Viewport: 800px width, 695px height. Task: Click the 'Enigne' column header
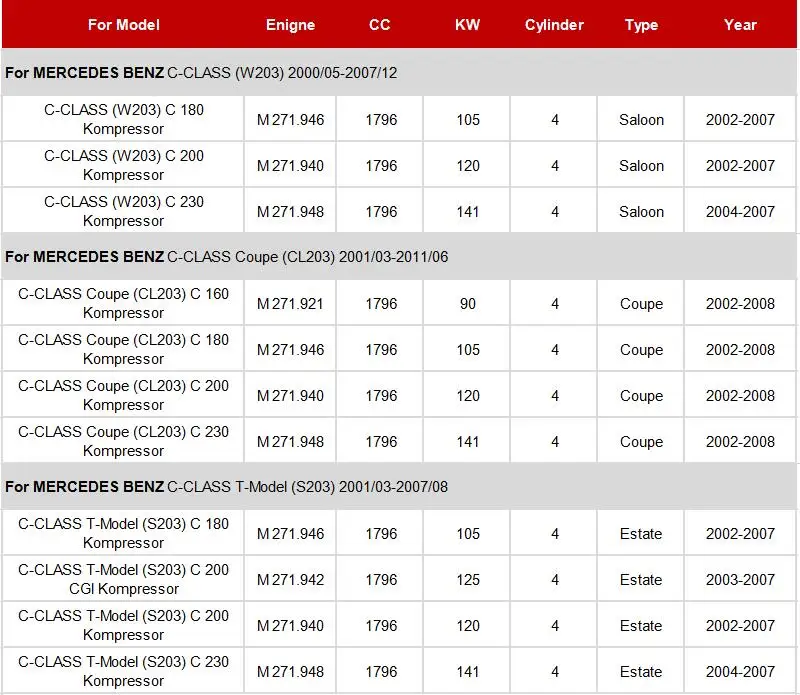(x=290, y=24)
